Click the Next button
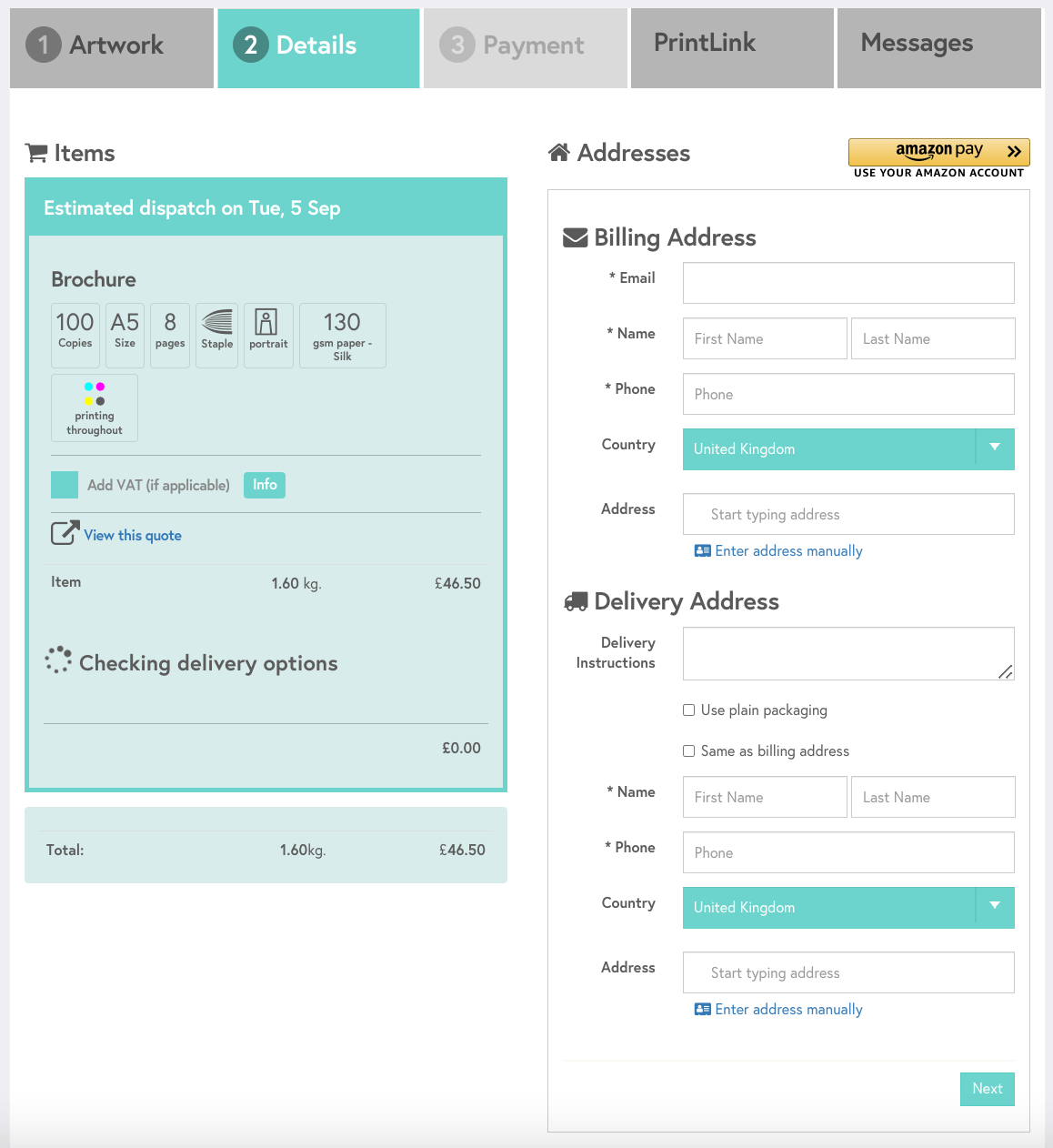Viewport: 1053px width, 1148px height. tap(987, 1089)
